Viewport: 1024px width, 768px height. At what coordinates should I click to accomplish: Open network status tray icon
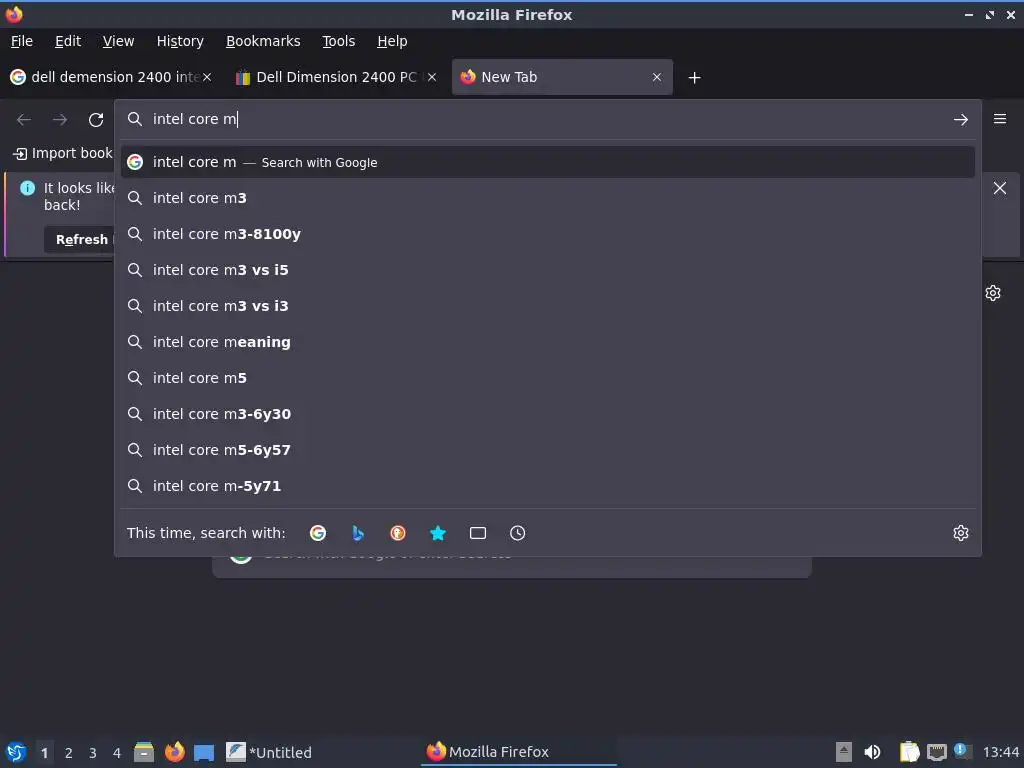click(936, 752)
